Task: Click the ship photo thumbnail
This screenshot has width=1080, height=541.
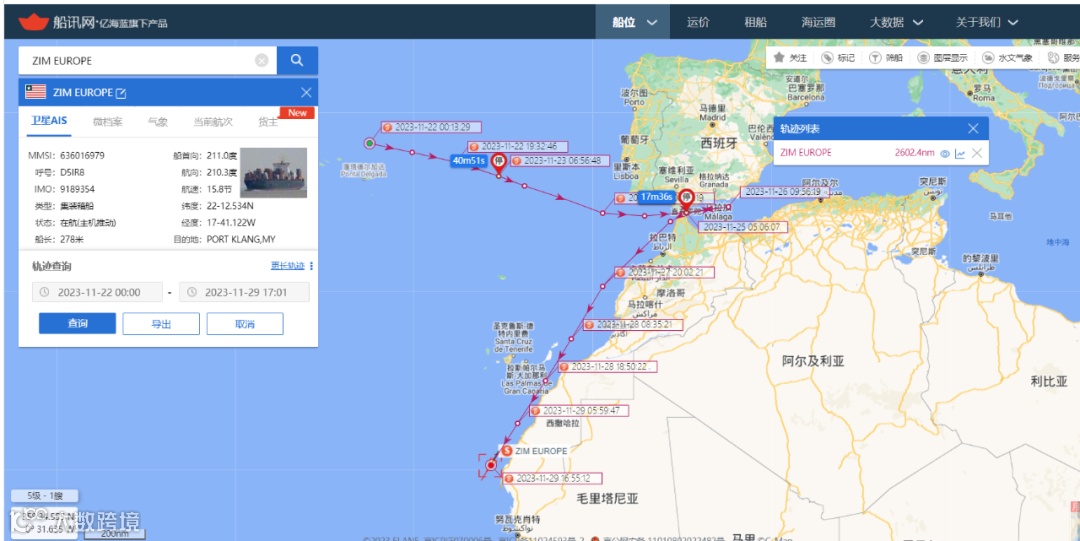Action: click(273, 172)
